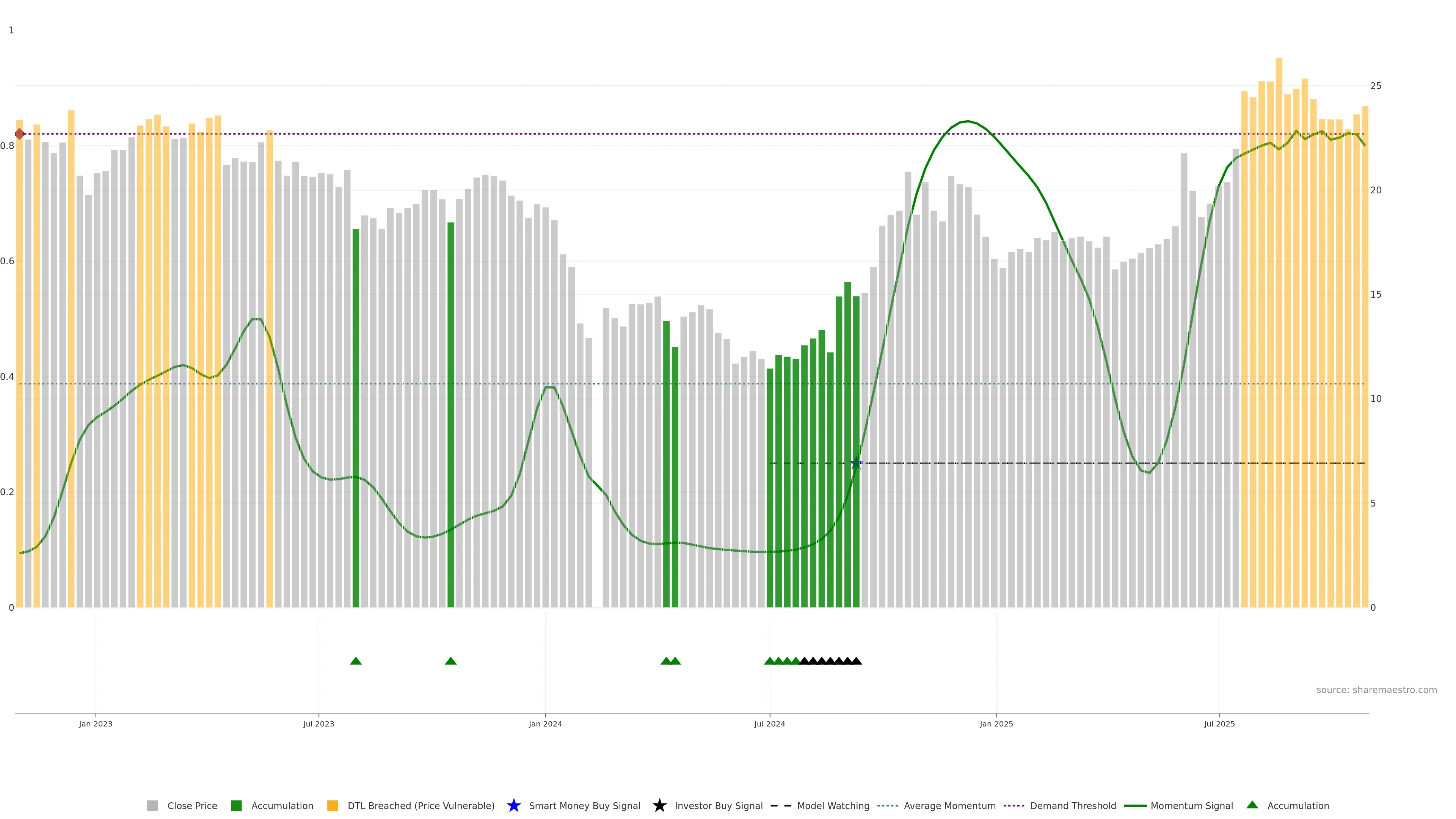
Task: Click the green Accumulation square legend icon
Action: [236, 805]
